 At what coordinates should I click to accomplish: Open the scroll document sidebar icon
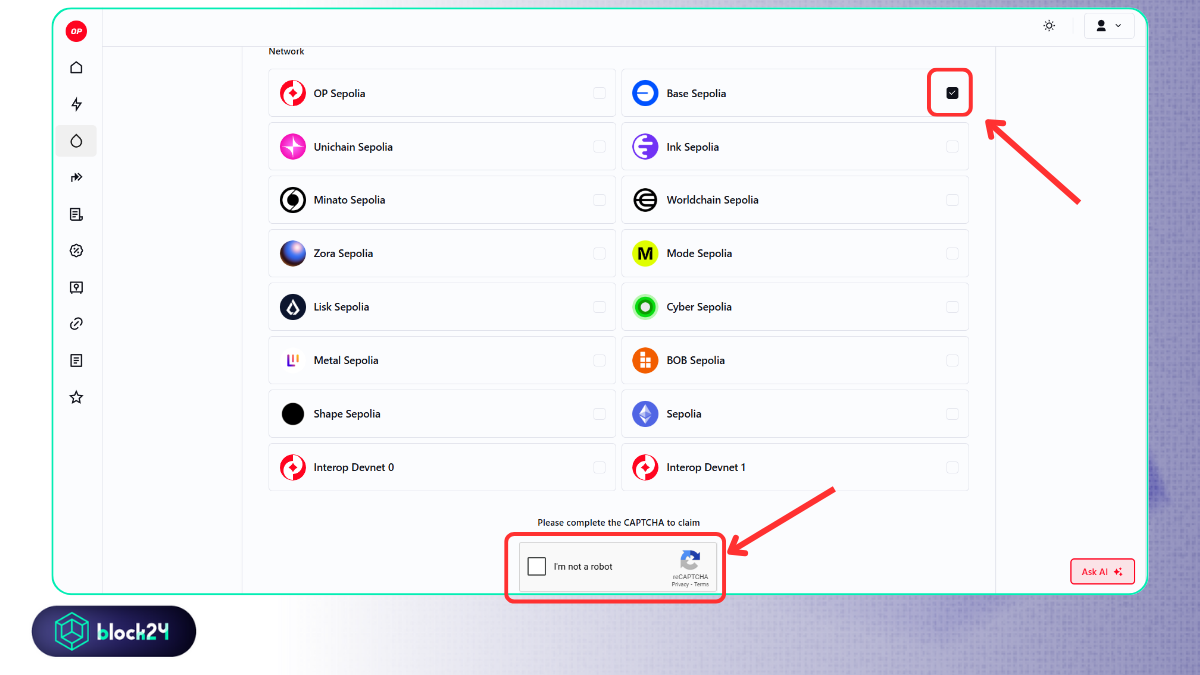(76, 214)
